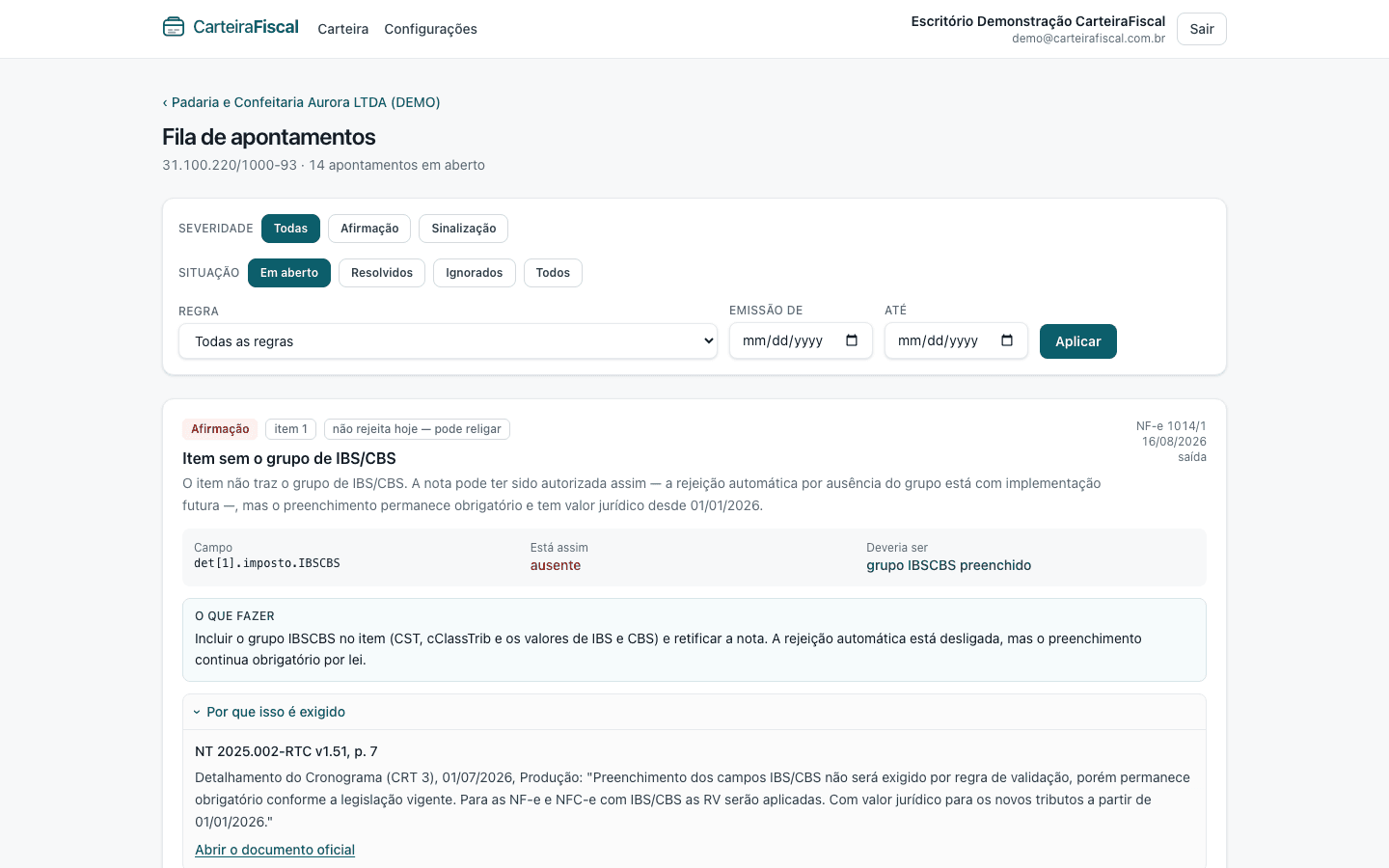
Task: Click the Sair button
Action: [1202, 29]
